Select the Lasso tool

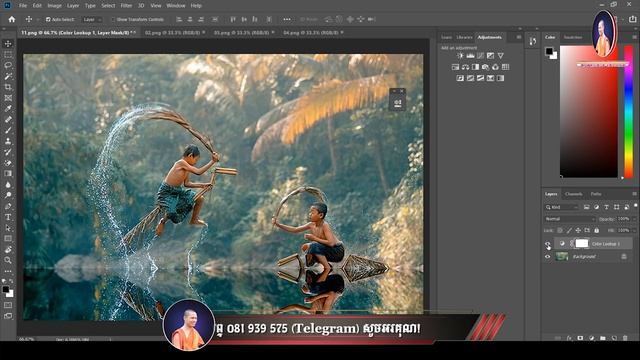pyautogui.click(x=8, y=65)
